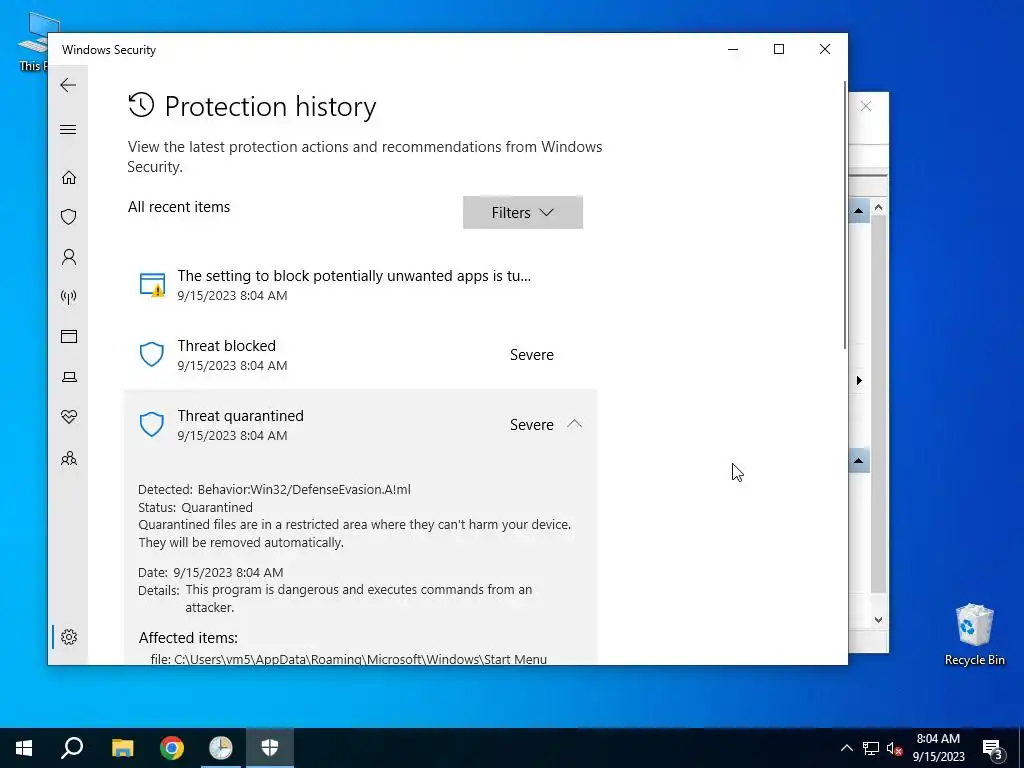Open the potentially unwanted apps setting item
This screenshot has width=1024, height=768.
360,285
